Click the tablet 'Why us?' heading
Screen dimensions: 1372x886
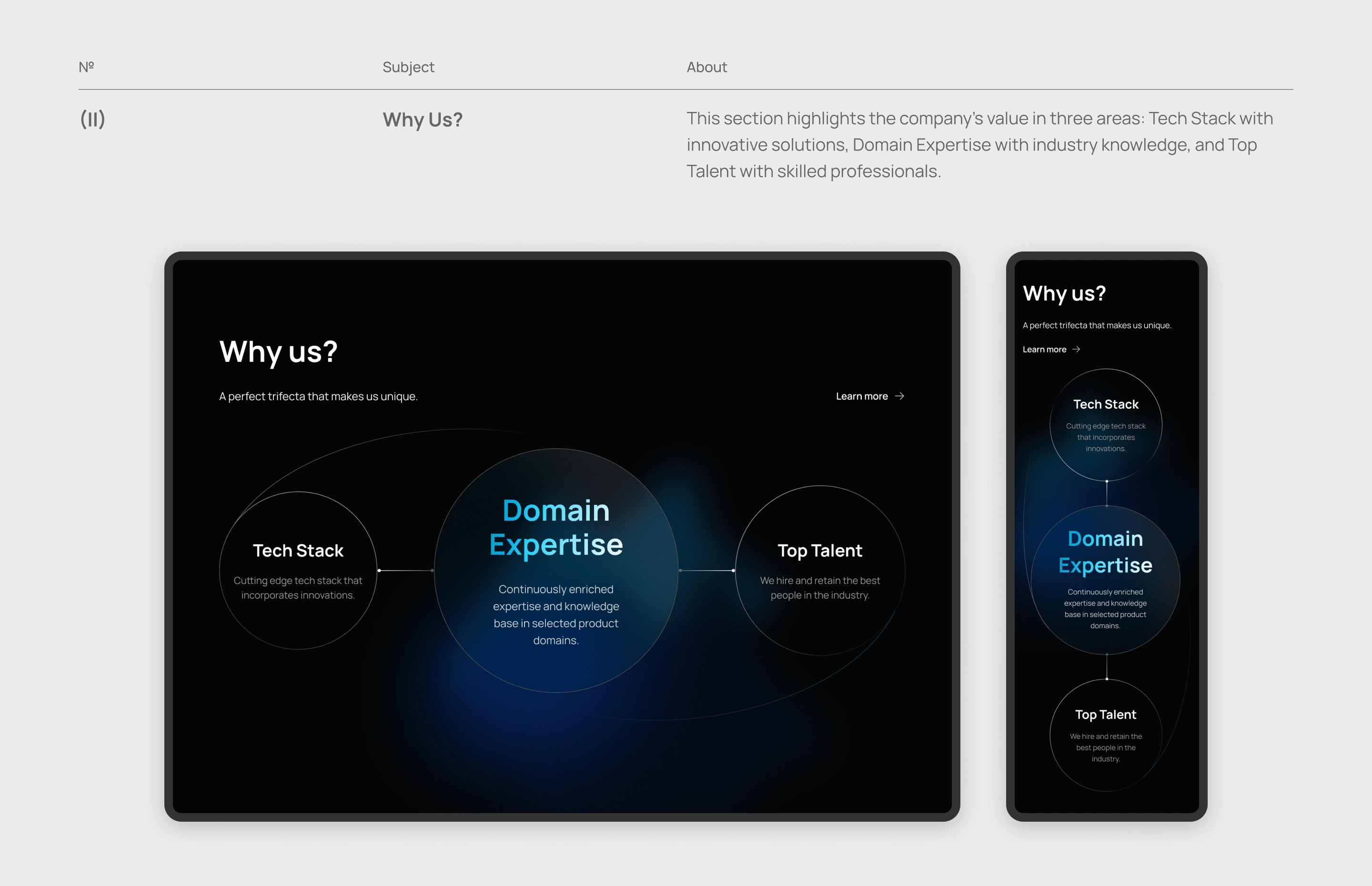coord(278,352)
